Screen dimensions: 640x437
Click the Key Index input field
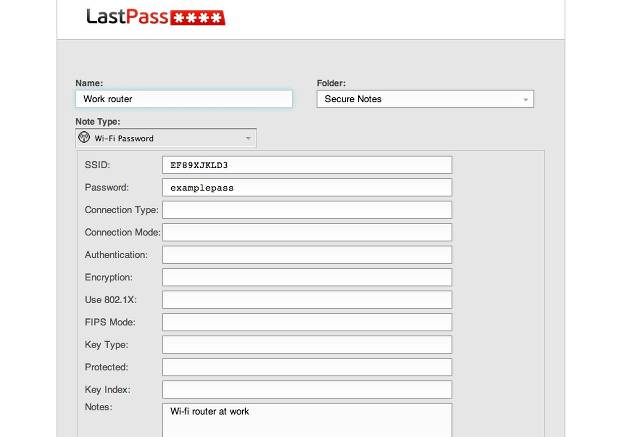tap(307, 390)
